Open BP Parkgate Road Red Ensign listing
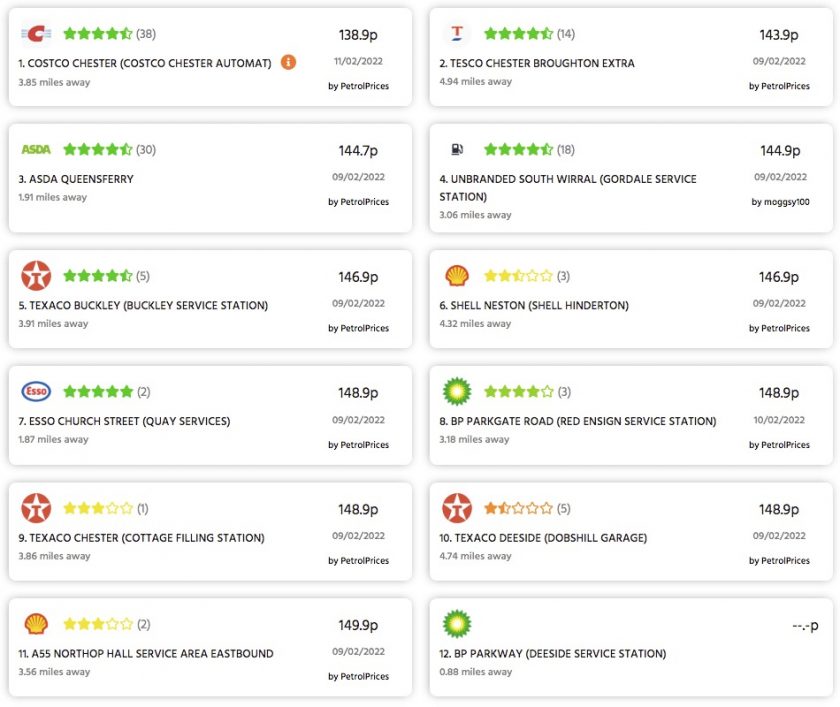This screenshot has height=707, width=840. pos(578,421)
